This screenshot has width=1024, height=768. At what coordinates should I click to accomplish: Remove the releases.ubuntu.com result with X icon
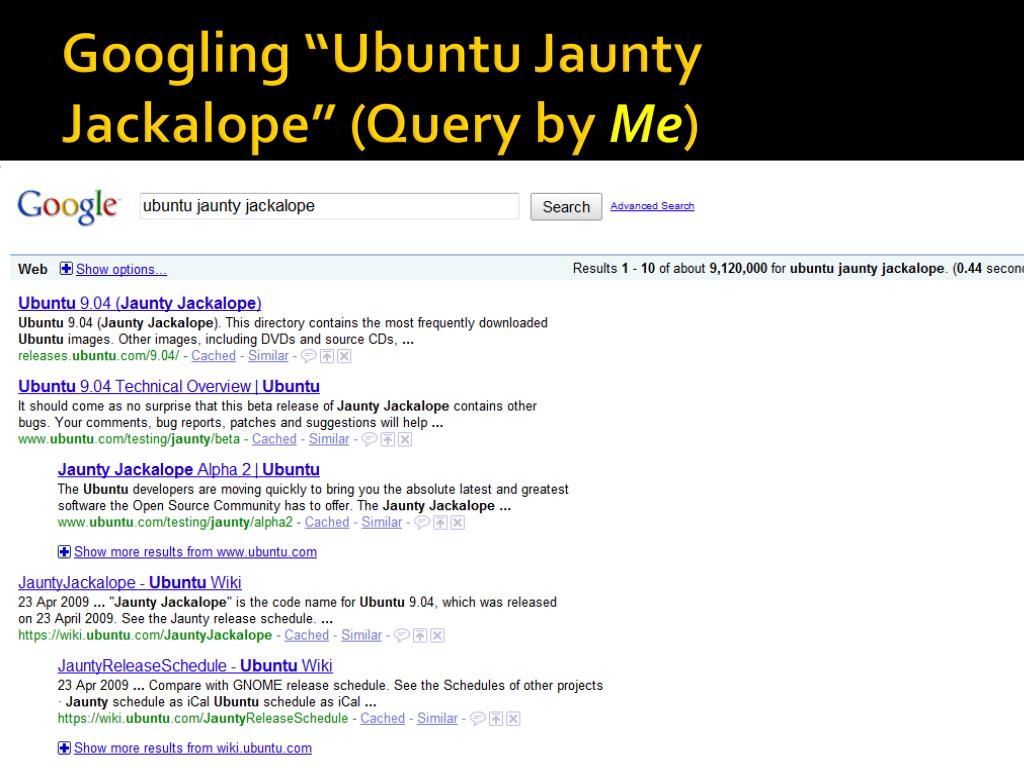344,356
